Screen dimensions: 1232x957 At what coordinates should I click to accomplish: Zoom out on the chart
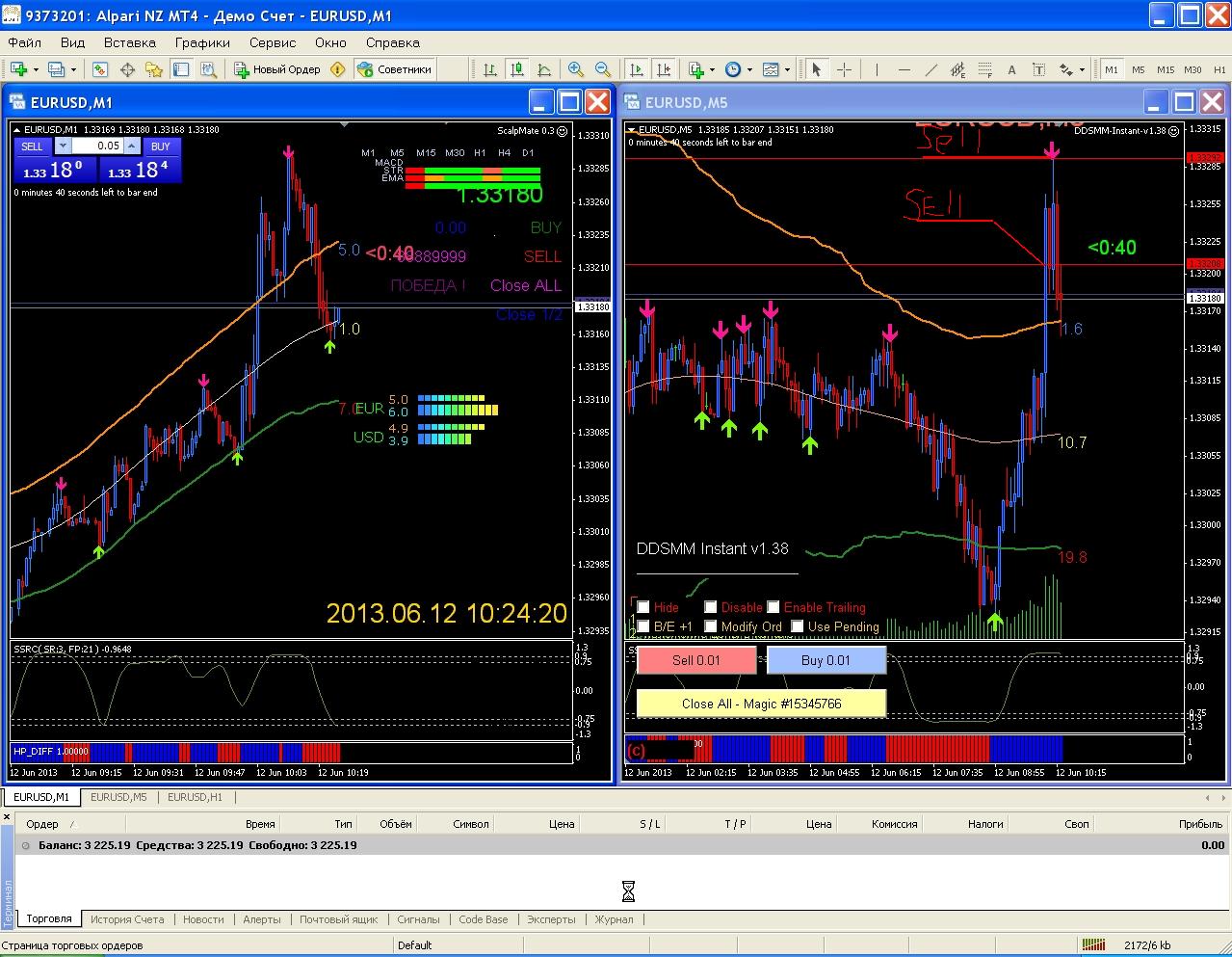603,69
